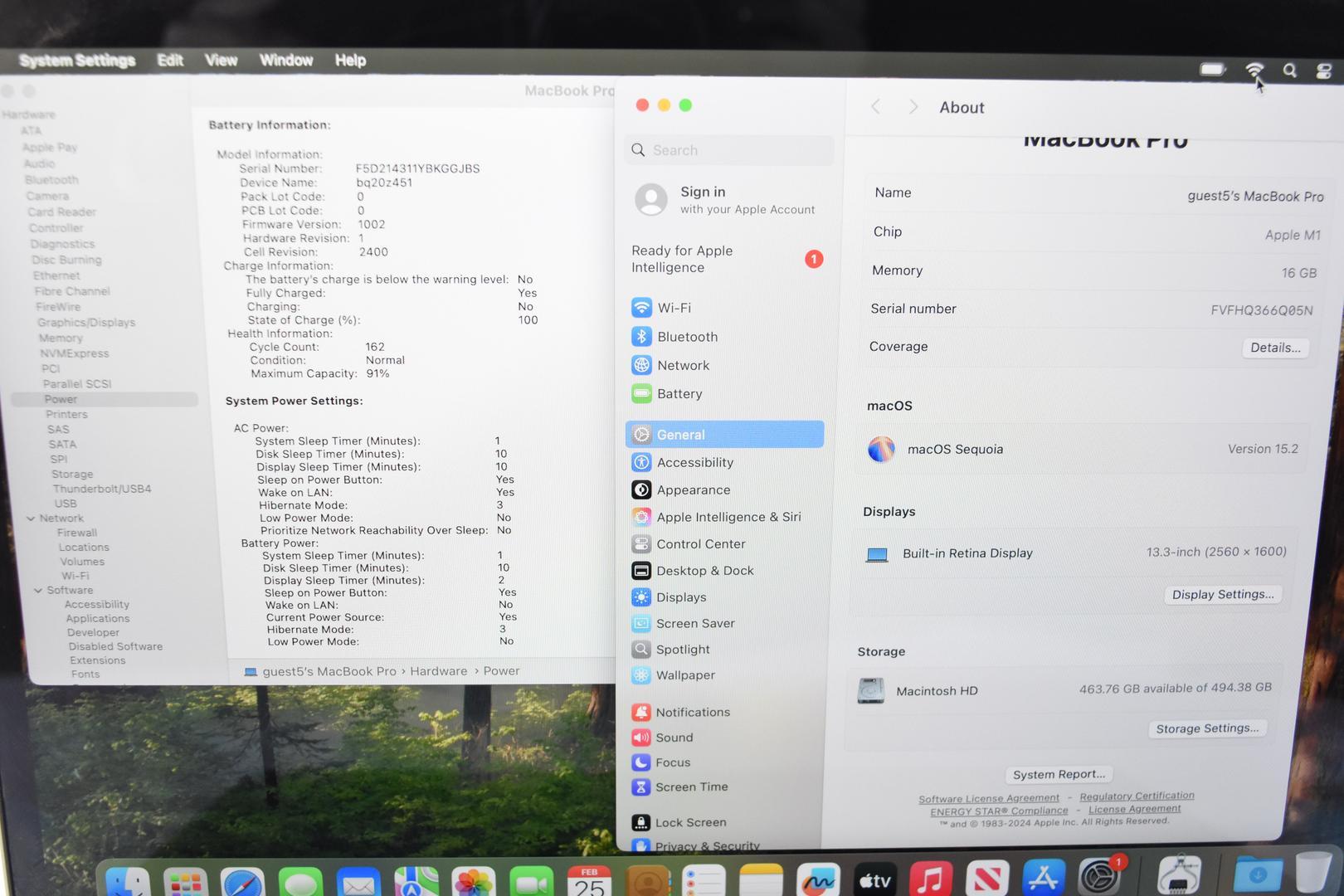The width and height of the screenshot is (1344, 896).
Task: Click the Search field in System Settings
Action: (x=729, y=150)
